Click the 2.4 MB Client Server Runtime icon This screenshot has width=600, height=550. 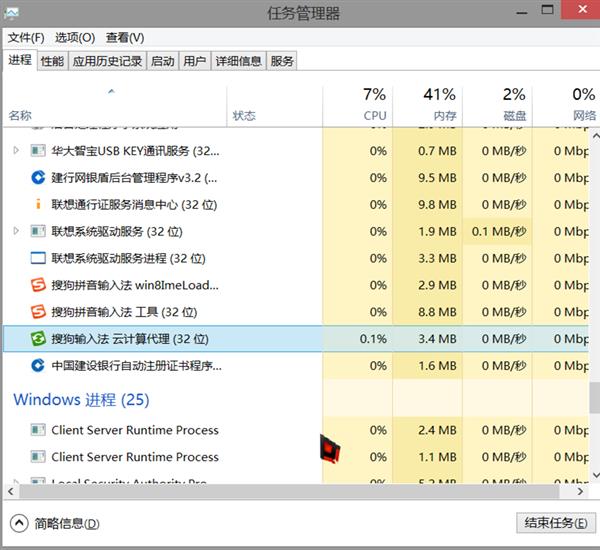point(38,430)
